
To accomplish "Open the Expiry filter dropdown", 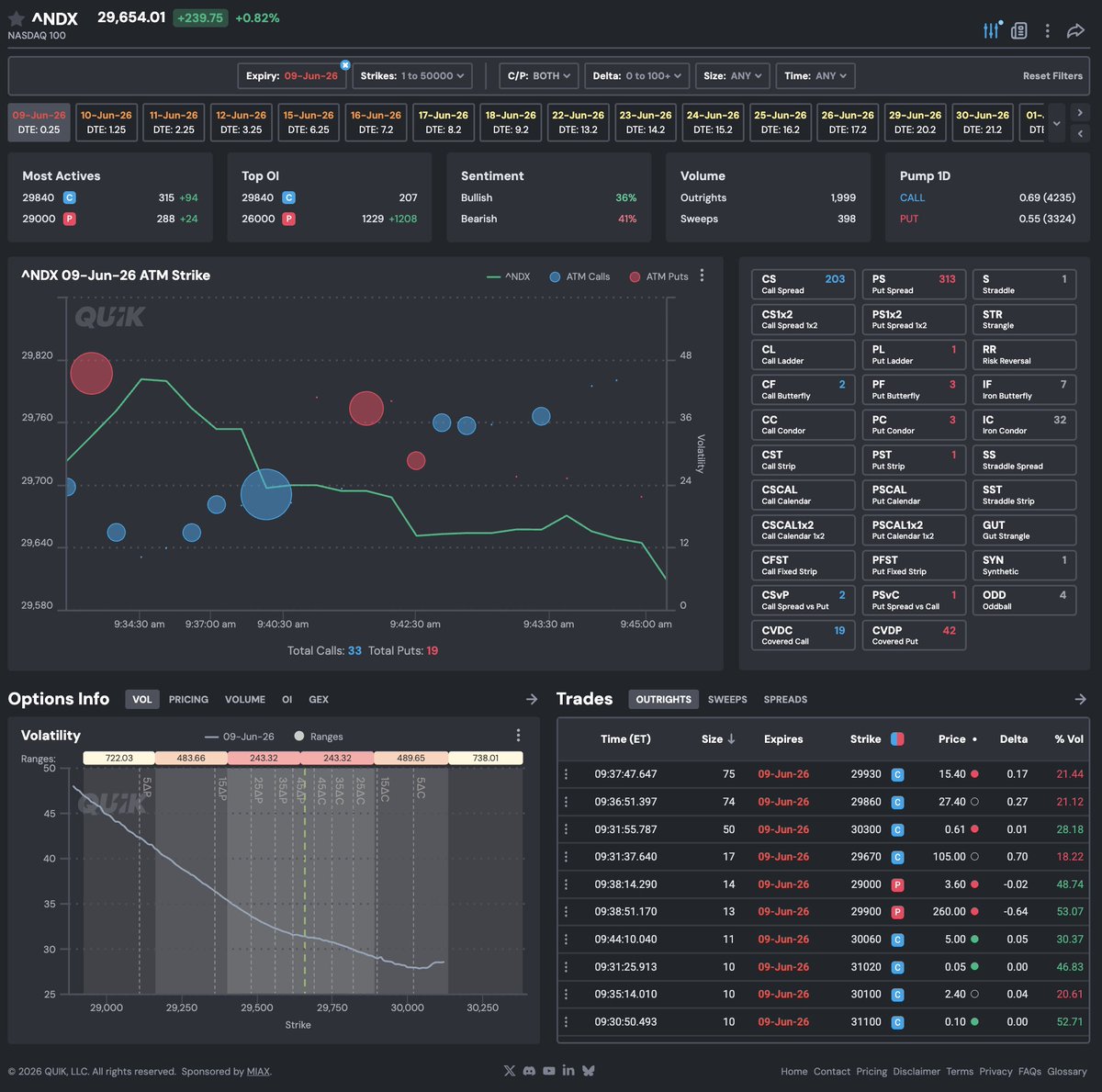I will click(x=292, y=76).
